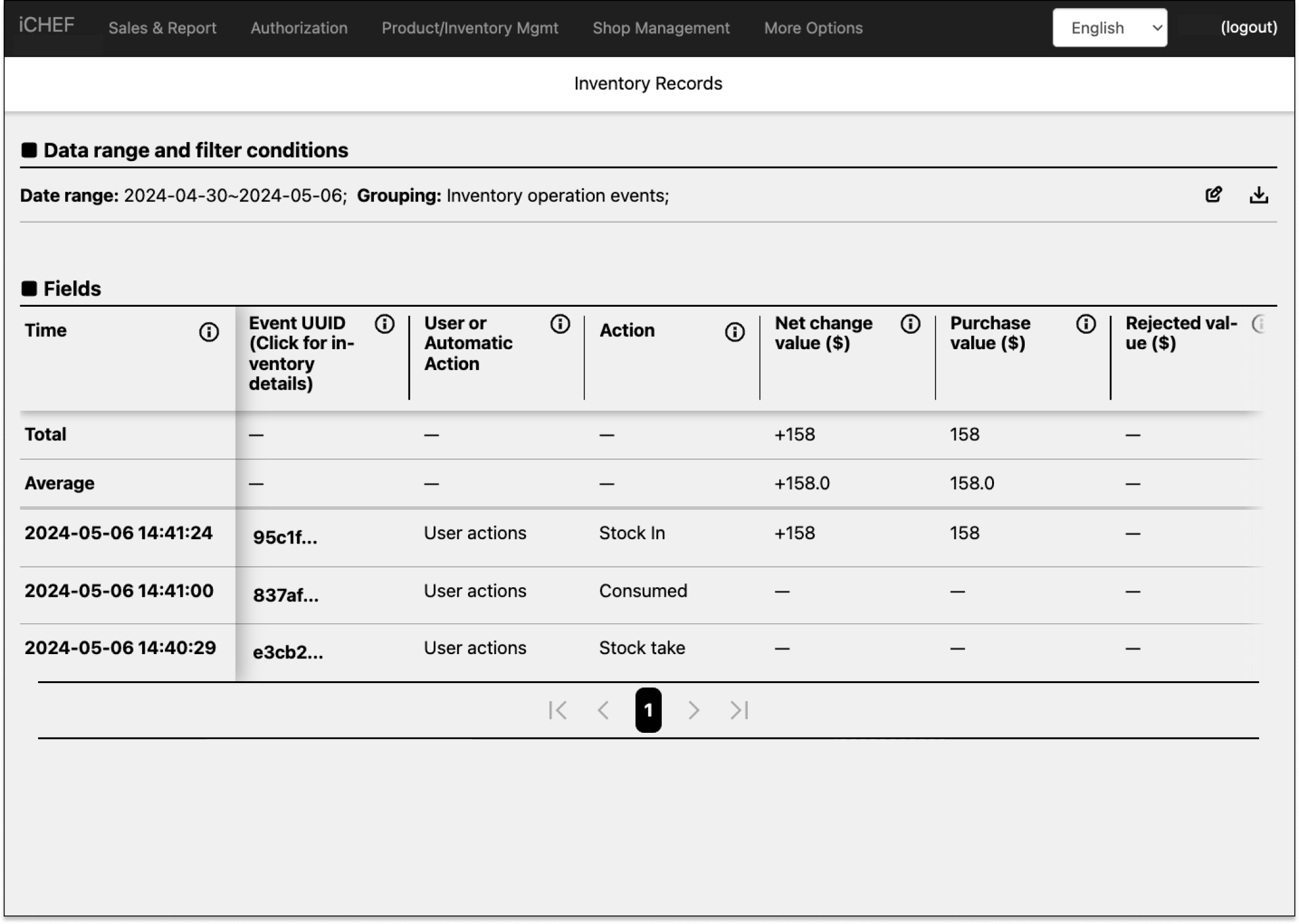1299x924 pixels.
Task: Open the English language dropdown
Action: pyautogui.click(x=1110, y=28)
